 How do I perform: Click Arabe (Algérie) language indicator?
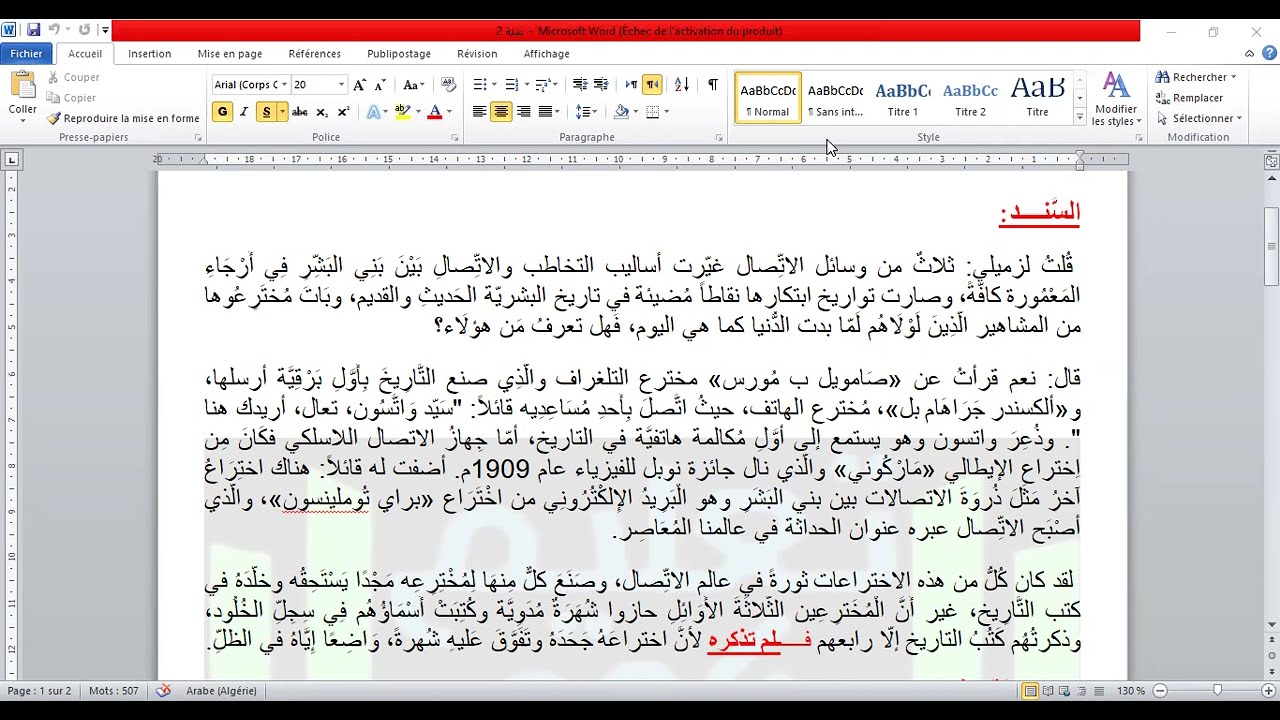click(221, 691)
